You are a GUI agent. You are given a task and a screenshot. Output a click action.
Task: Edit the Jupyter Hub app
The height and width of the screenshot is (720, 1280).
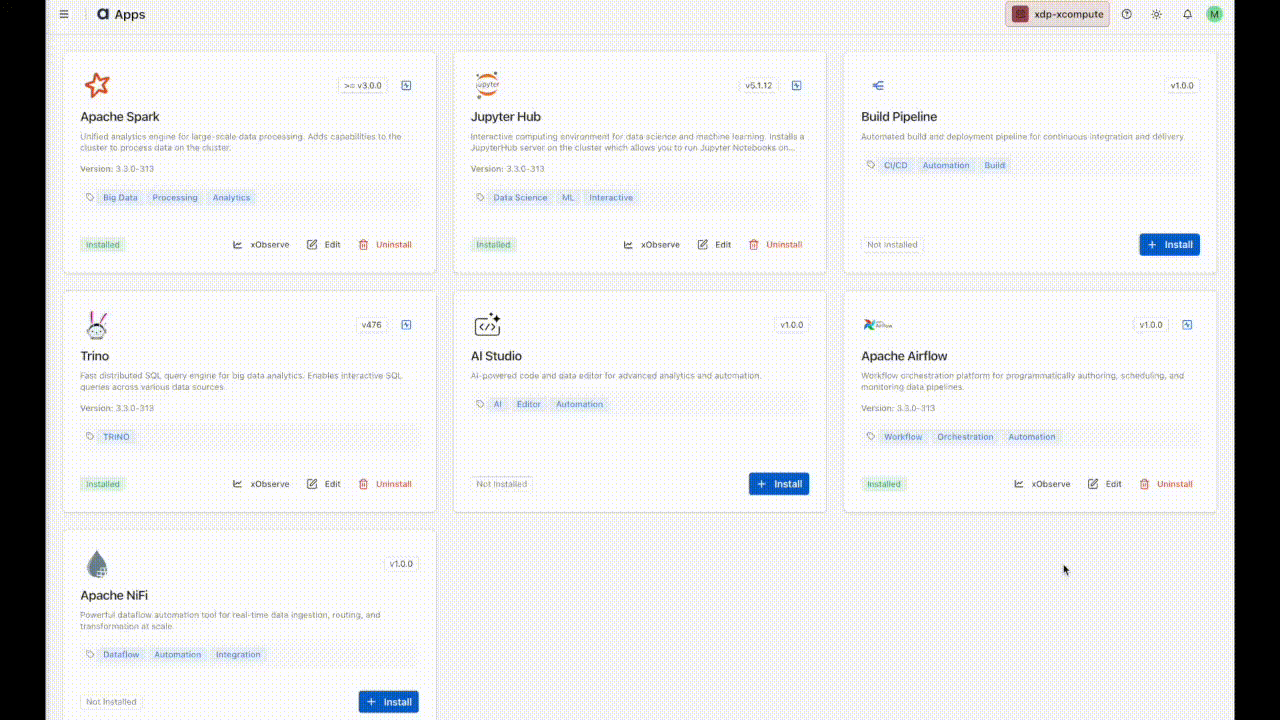tap(714, 245)
